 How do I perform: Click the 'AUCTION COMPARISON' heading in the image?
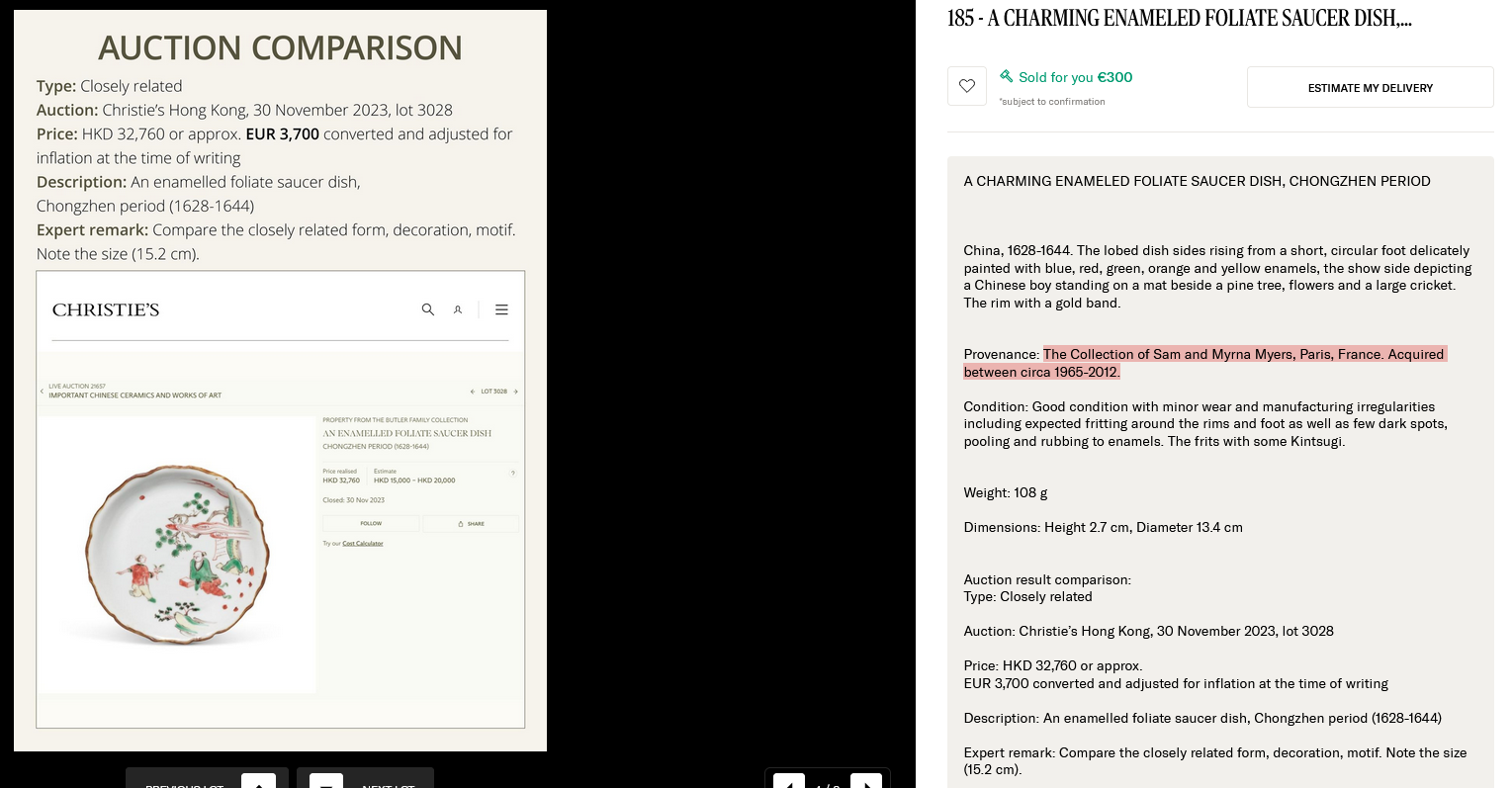[x=280, y=47]
